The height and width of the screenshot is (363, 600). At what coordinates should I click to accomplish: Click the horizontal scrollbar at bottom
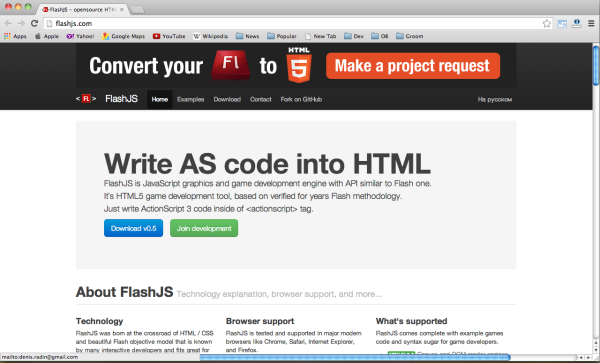355,357
